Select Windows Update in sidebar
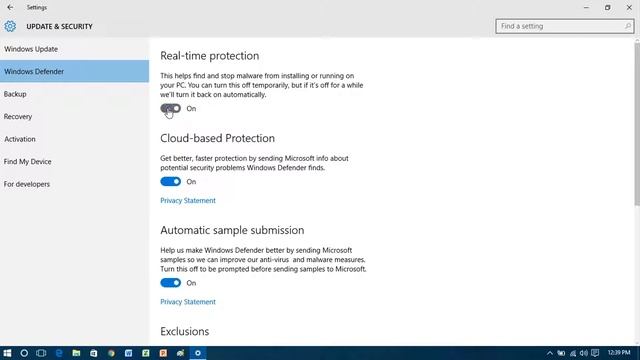The height and width of the screenshot is (360, 640). [x=74, y=49]
